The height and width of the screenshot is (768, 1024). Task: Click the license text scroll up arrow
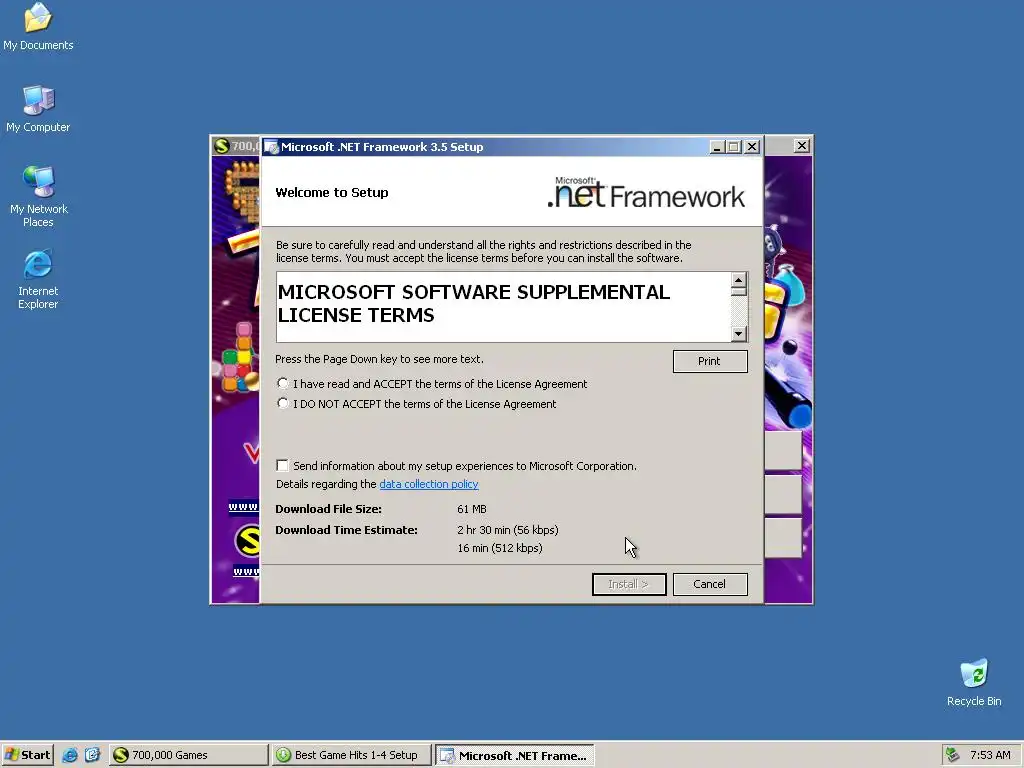(739, 281)
